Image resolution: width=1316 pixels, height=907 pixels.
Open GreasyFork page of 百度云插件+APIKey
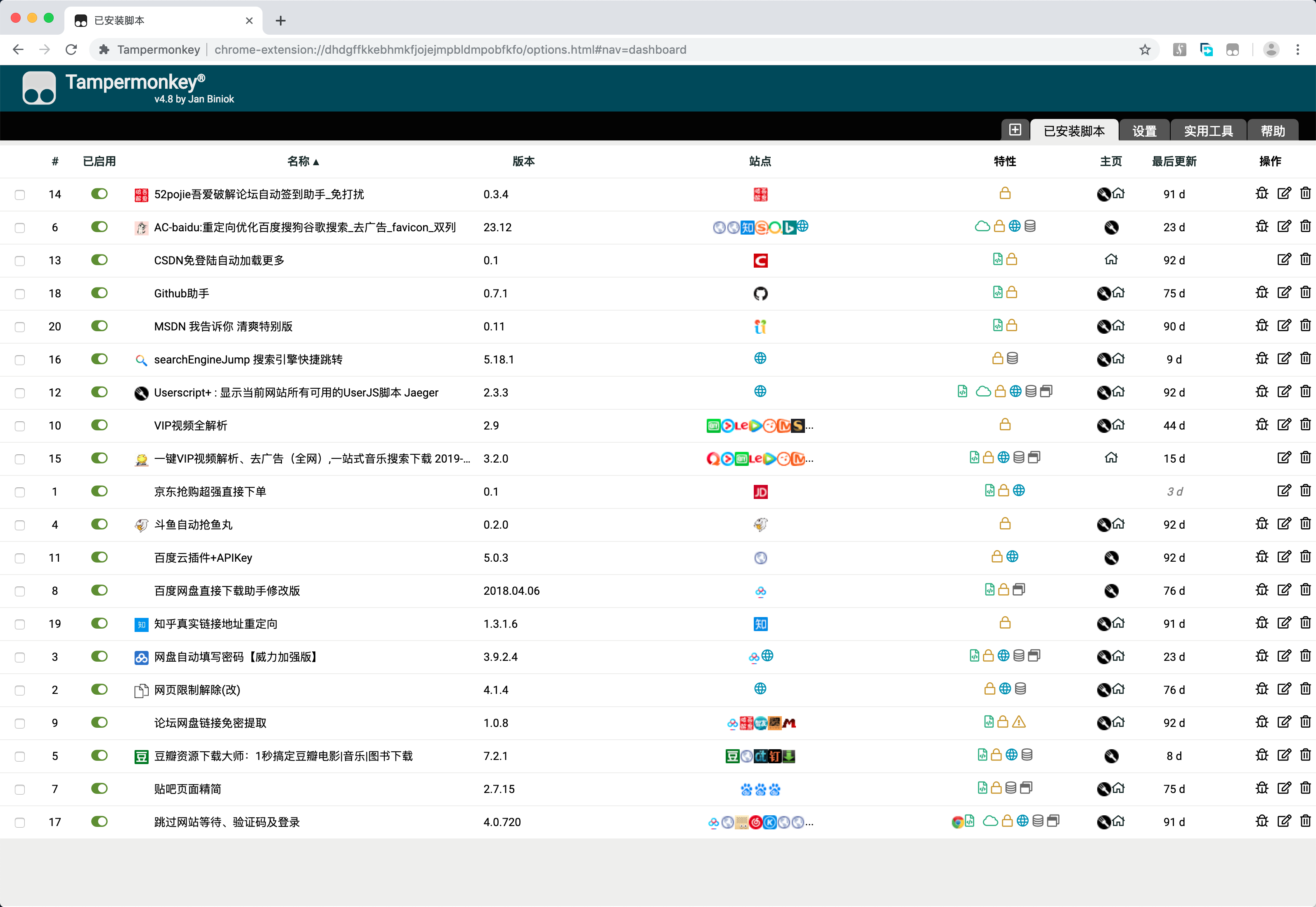1111,558
